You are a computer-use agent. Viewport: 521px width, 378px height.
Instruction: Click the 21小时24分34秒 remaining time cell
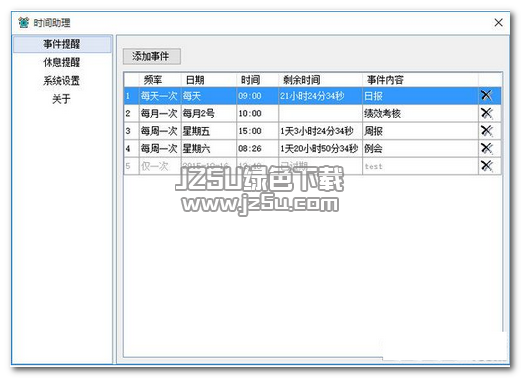[320, 96]
